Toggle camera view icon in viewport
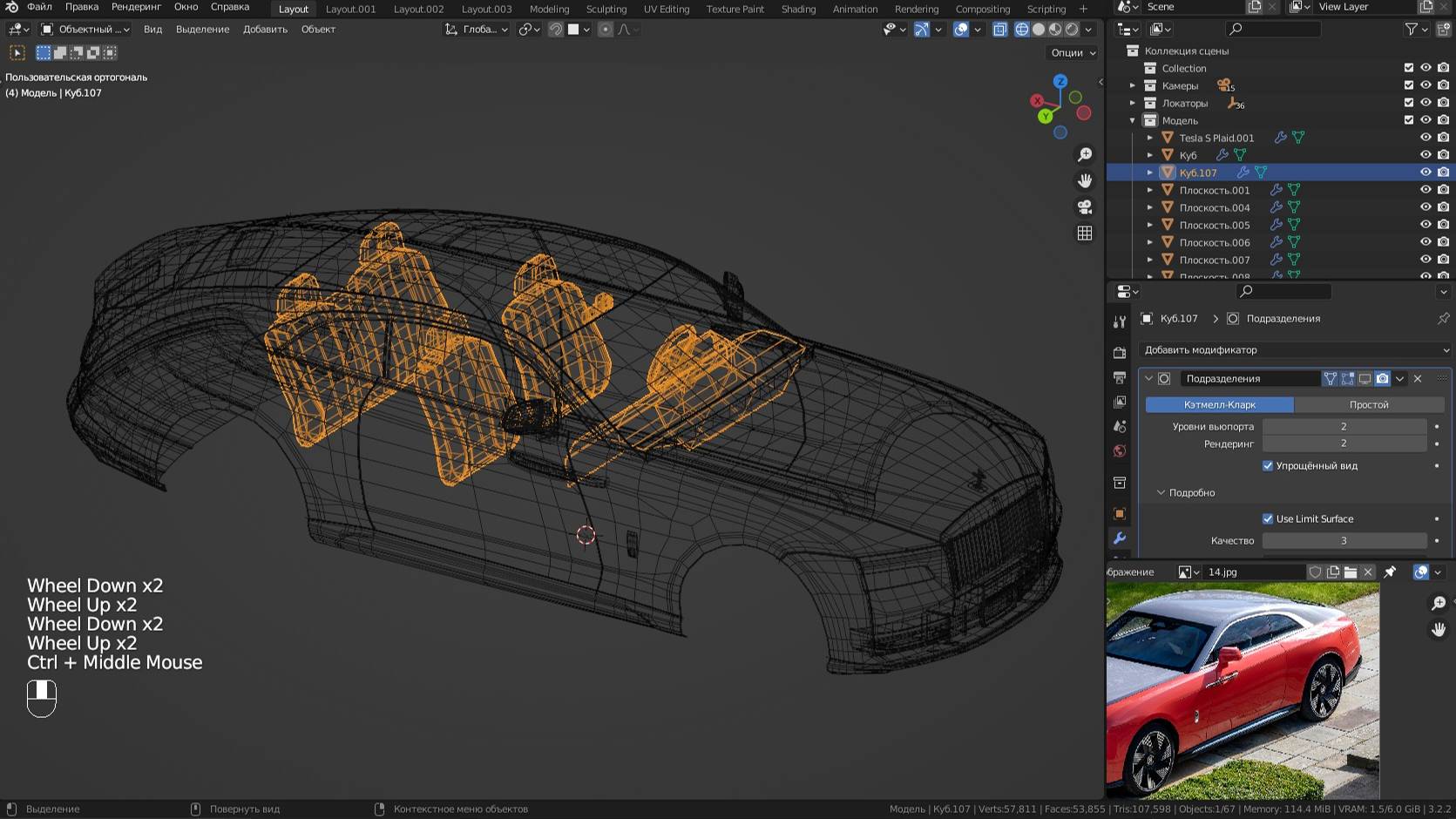 click(x=1085, y=207)
